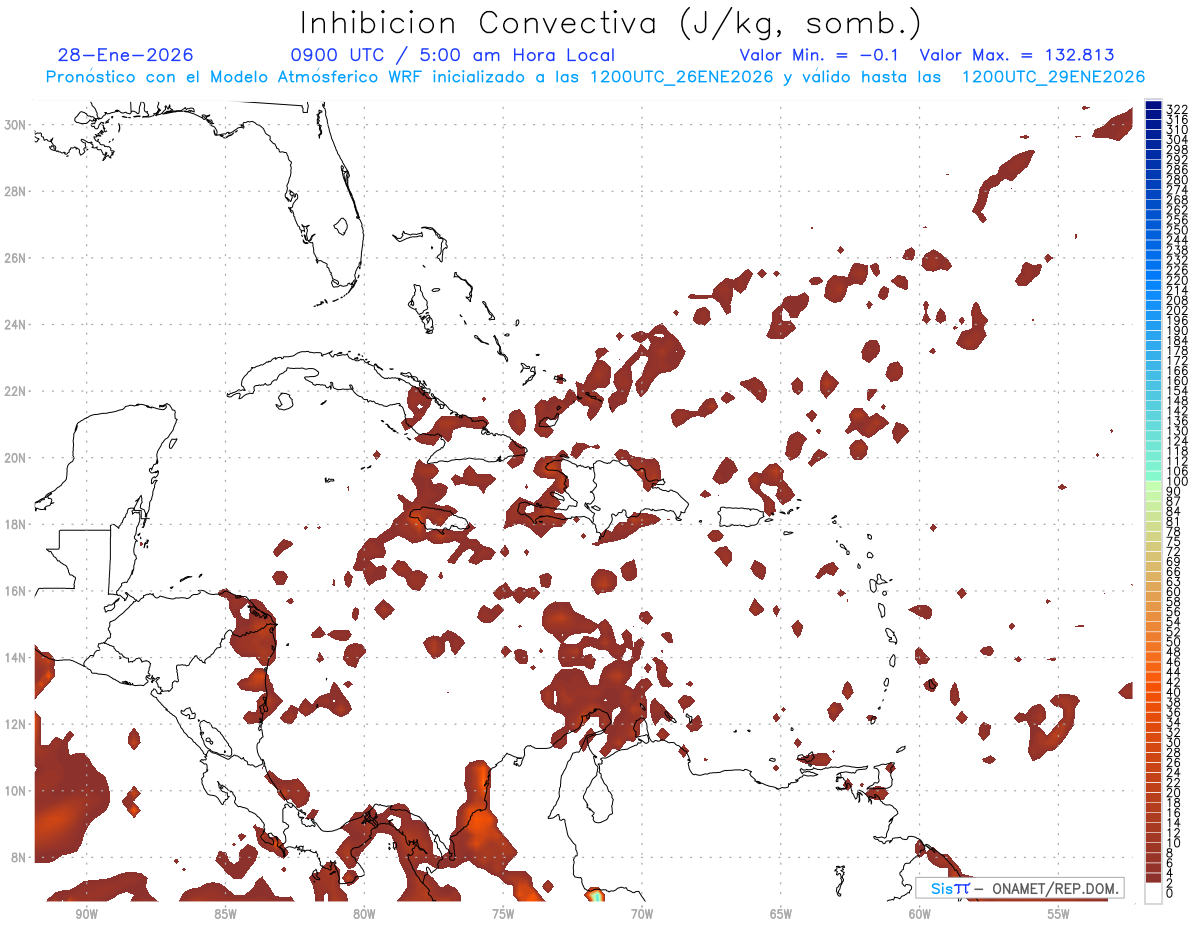Image resolution: width=1200 pixels, height=927 pixels.
Task: Click the 'Valor Max. = 132.813' text
Action: [1016, 55]
